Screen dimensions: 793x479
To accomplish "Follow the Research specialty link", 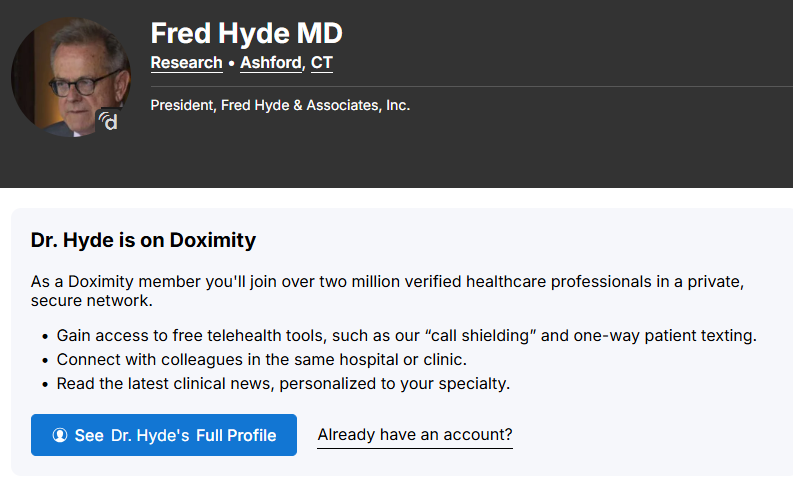I will coord(186,63).
